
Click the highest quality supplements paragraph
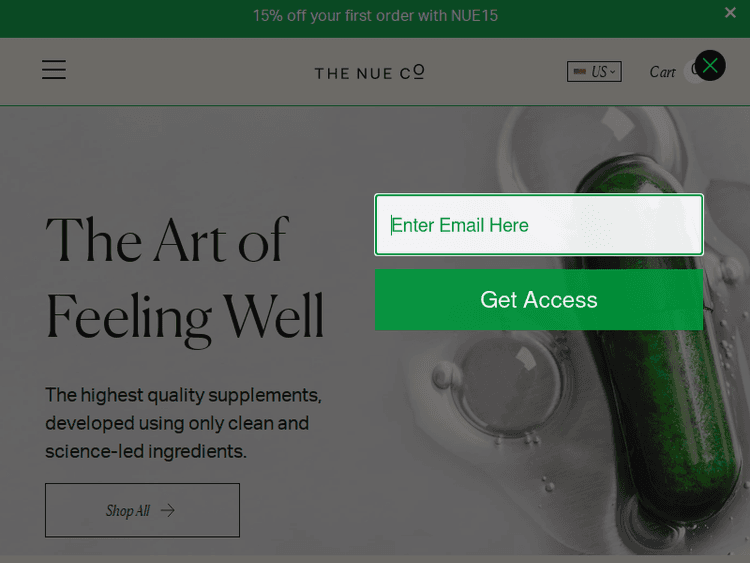coord(183,423)
